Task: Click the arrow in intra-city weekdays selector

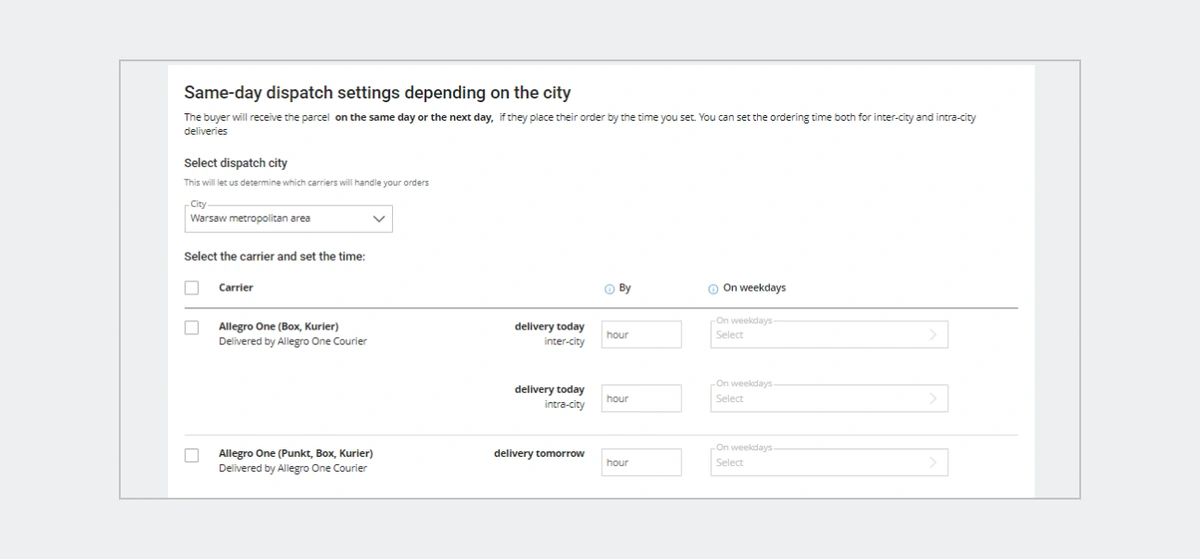Action: click(933, 399)
